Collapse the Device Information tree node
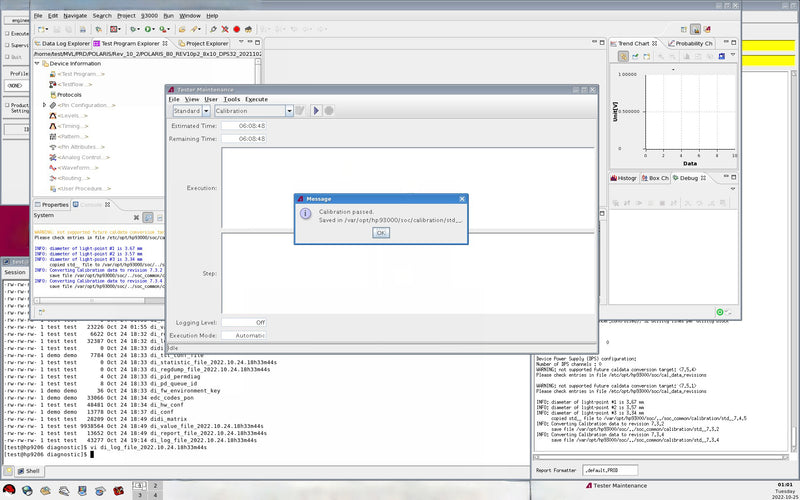Screen dimensions: 800x500 click(x=37, y=64)
